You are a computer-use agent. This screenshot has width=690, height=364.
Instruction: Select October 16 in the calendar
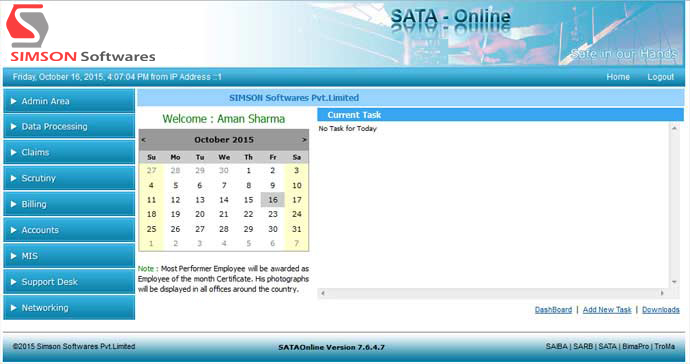273,200
